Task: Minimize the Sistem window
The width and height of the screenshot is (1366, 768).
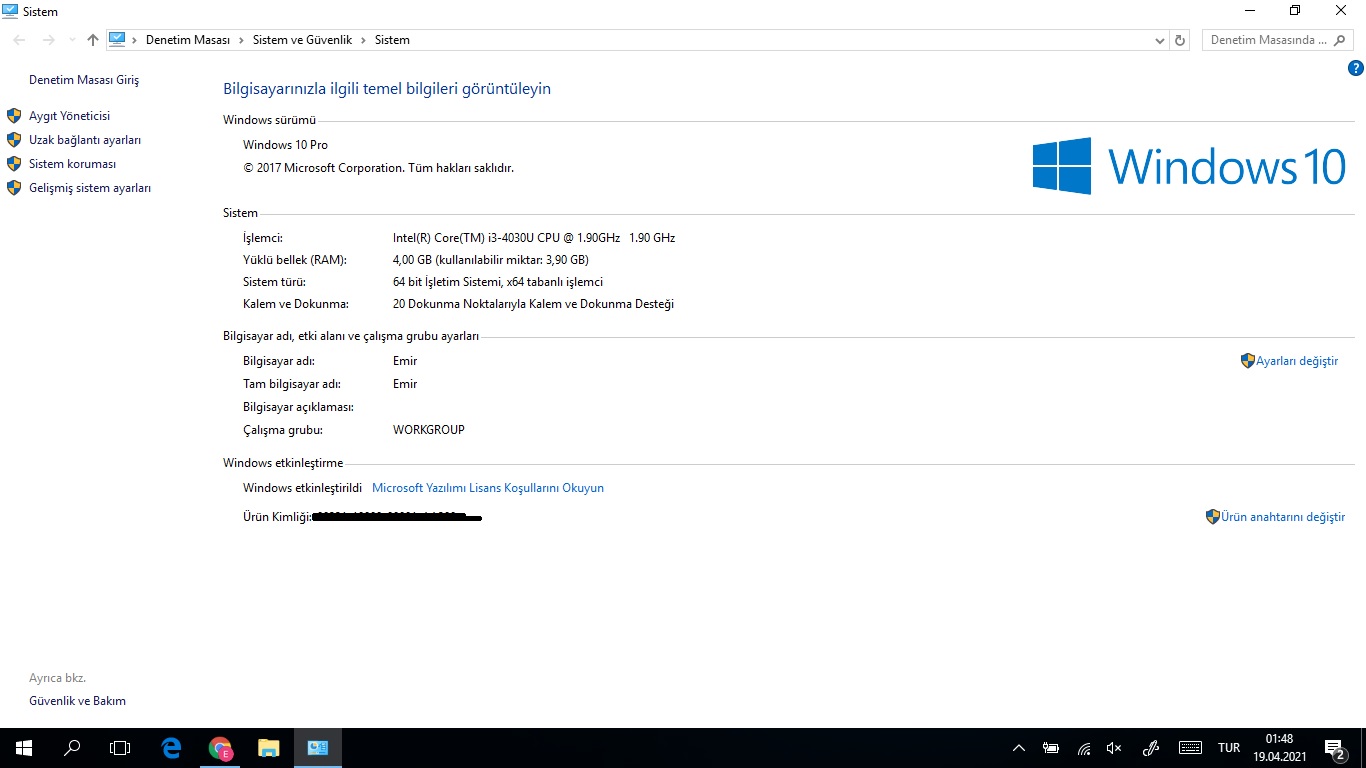Action: [x=1250, y=11]
